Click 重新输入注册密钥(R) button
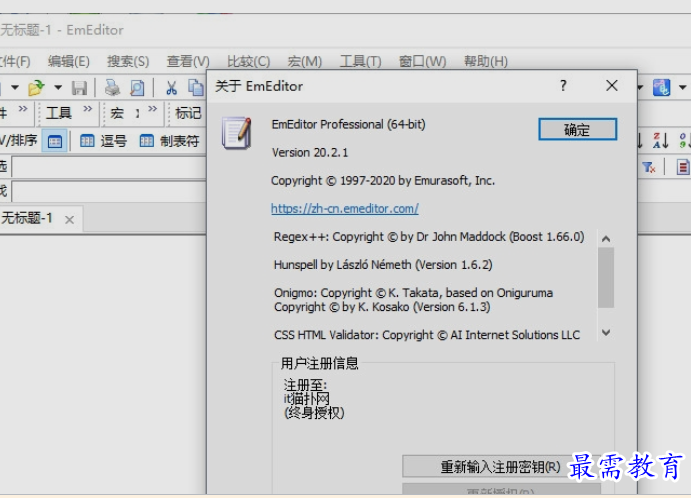This screenshot has height=498, width=691. click(501, 467)
